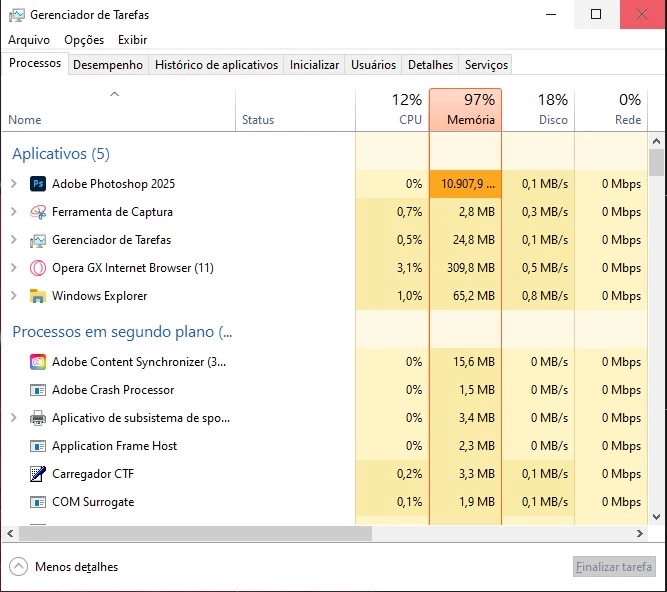Click the Menos detalhes circle arrow icon
The width and height of the screenshot is (667, 592).
(18, 566)
